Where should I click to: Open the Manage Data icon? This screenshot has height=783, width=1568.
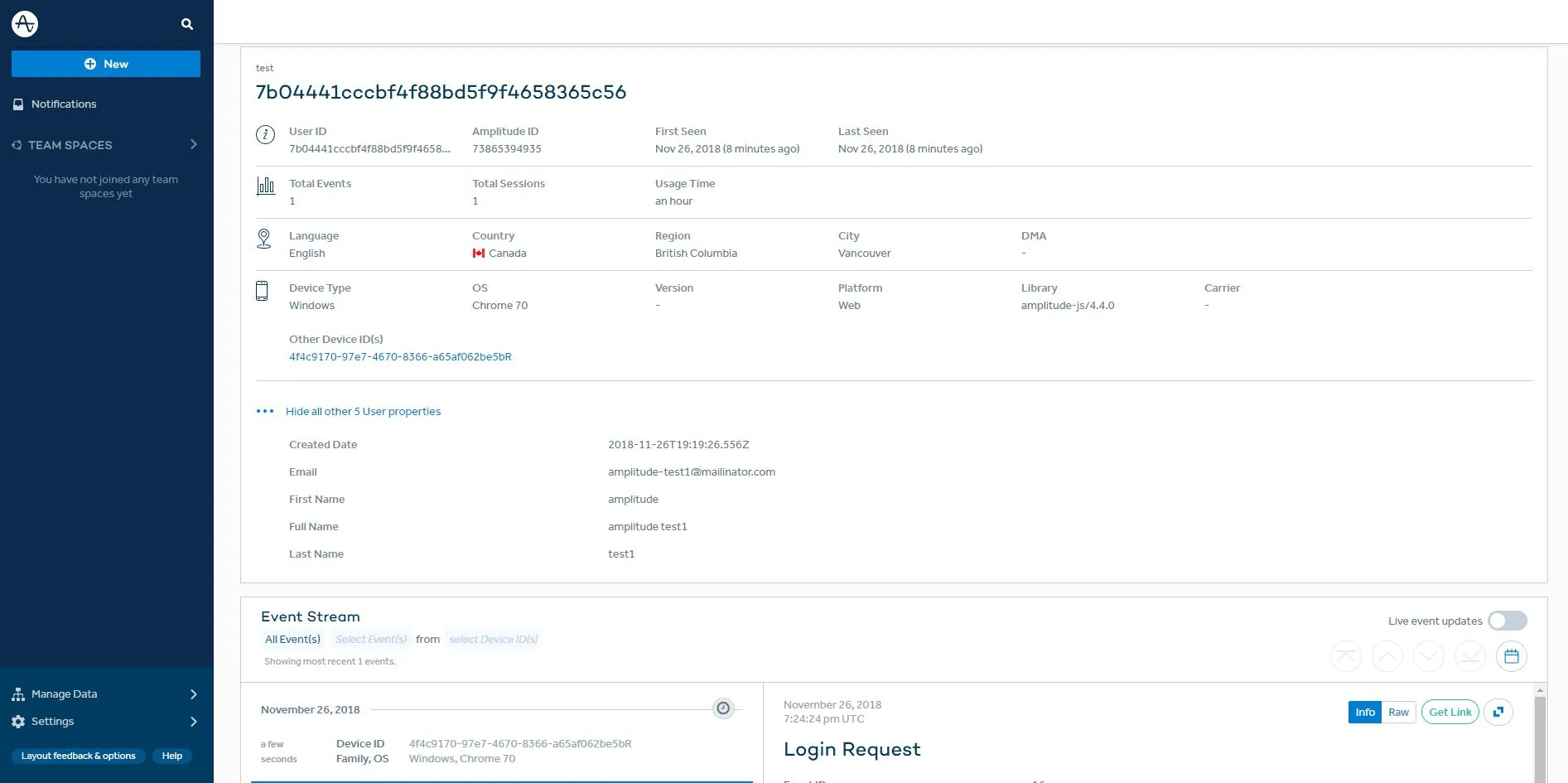click(x=17, y=694)
